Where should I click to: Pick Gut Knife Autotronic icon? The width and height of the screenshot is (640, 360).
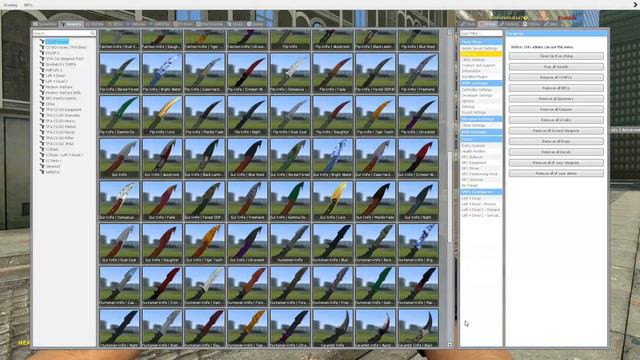pos(162,158)
